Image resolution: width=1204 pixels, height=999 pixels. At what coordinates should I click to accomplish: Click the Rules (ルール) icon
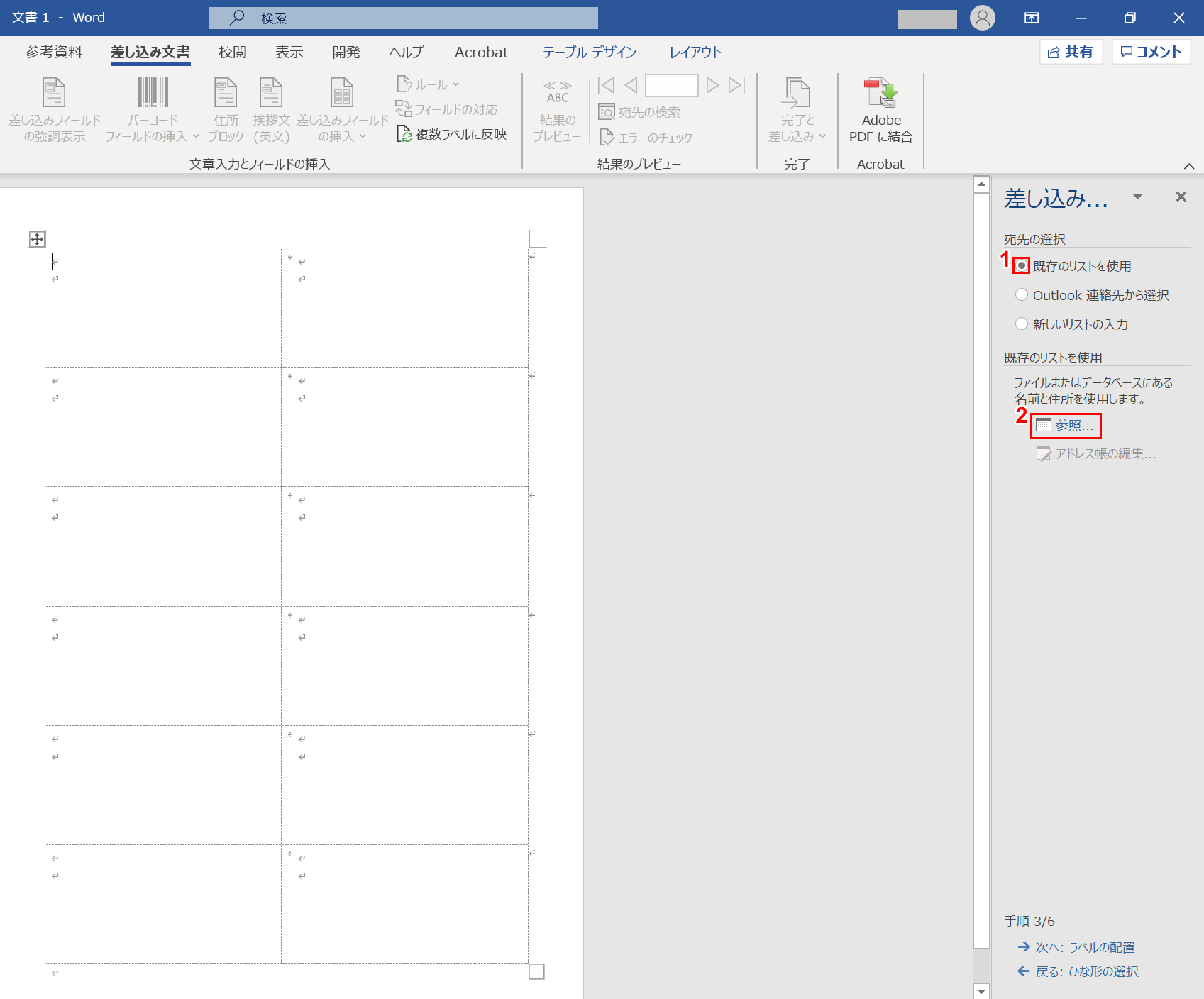tap(404, 84)
